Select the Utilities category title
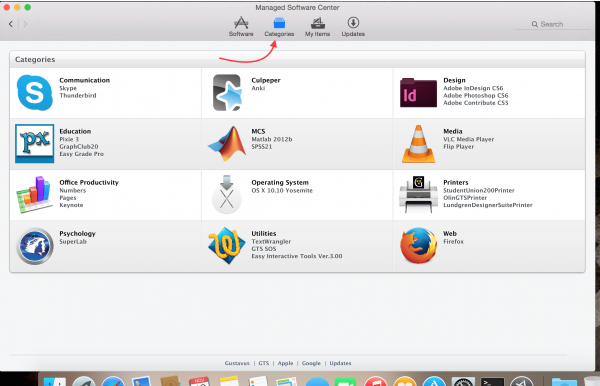Image resolution: width=600 pixels, height=386 pixels. (264, 233)
